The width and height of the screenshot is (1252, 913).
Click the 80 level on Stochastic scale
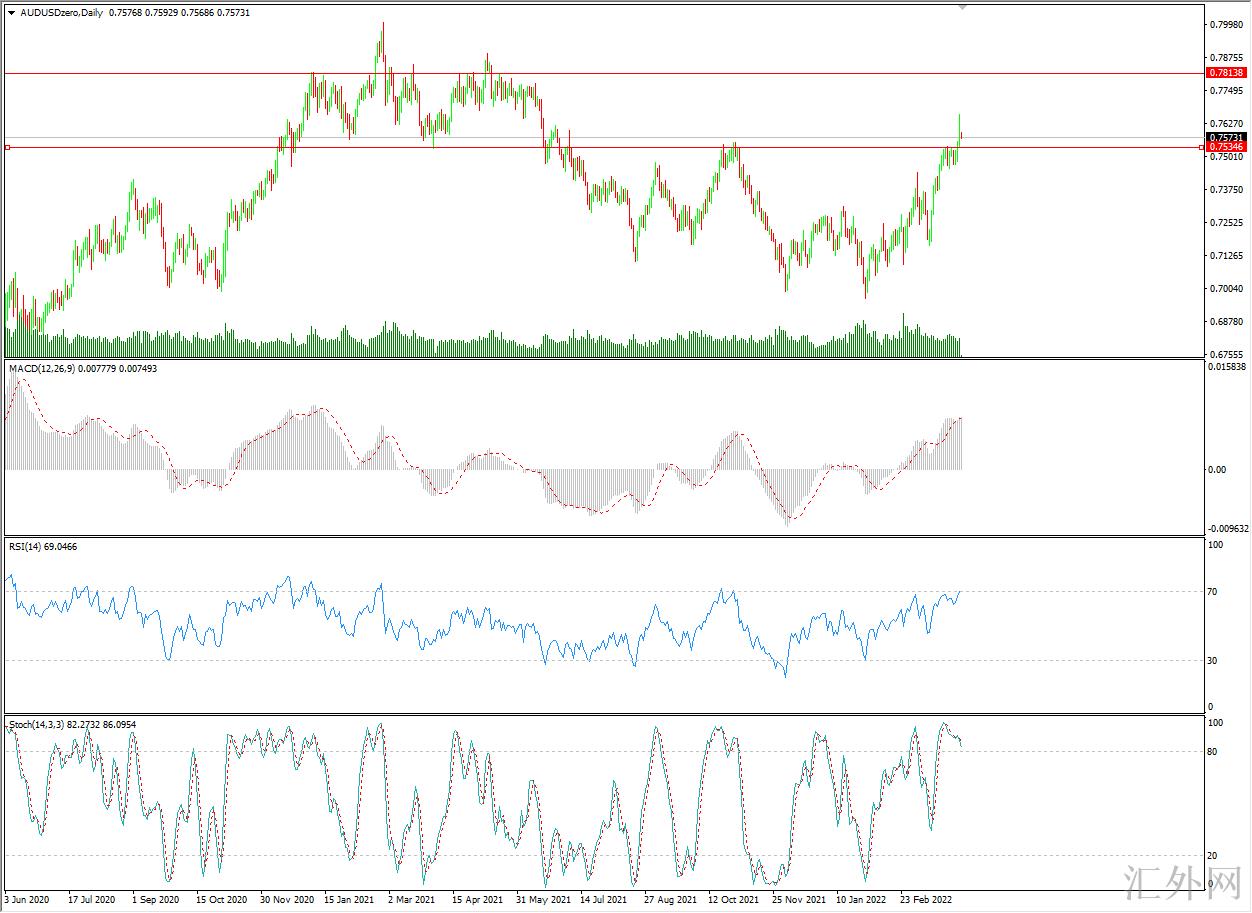tap(1214, 752)
